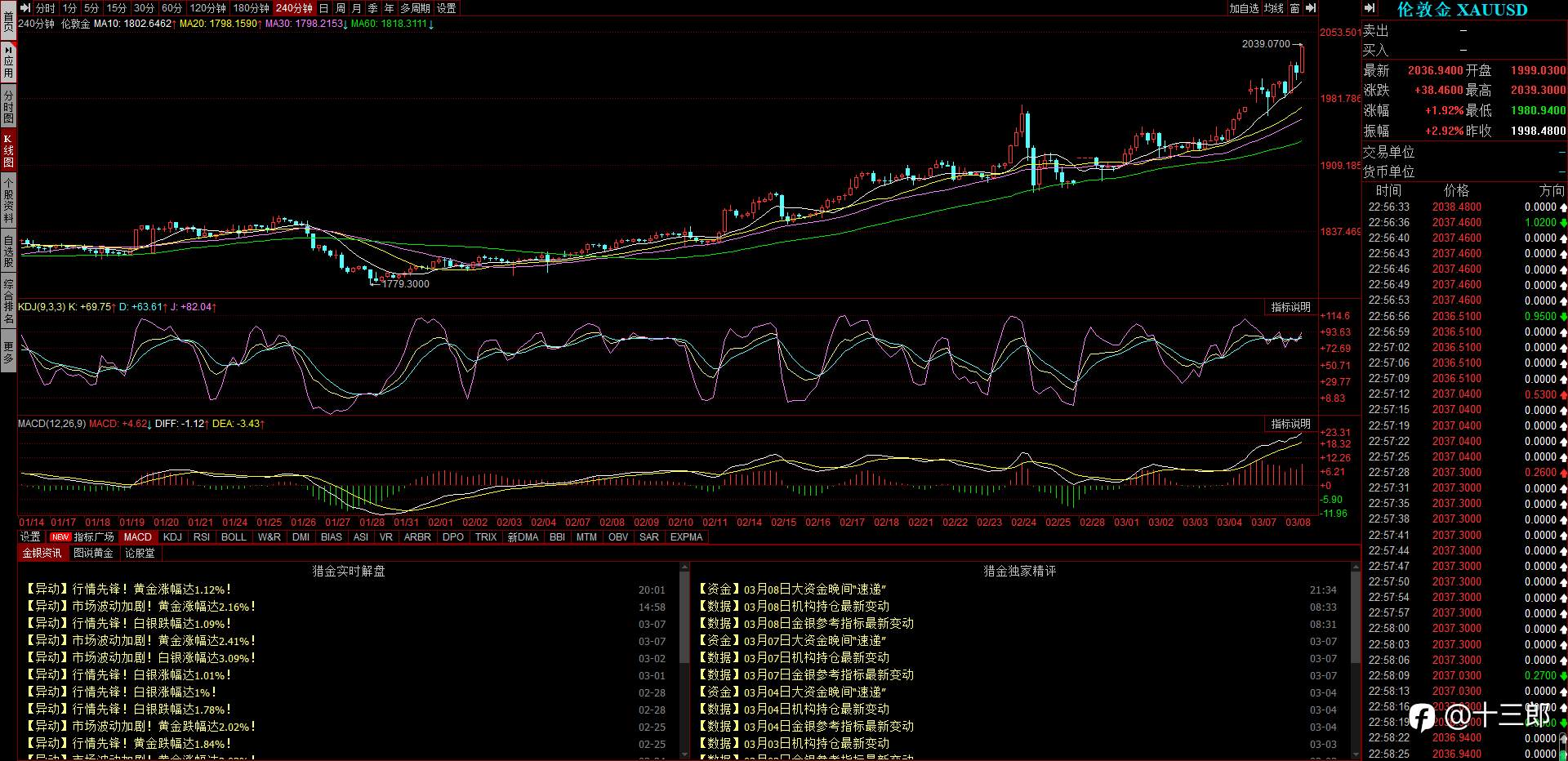
Task: Switch to 年 yearly chart
Action: 390,8
